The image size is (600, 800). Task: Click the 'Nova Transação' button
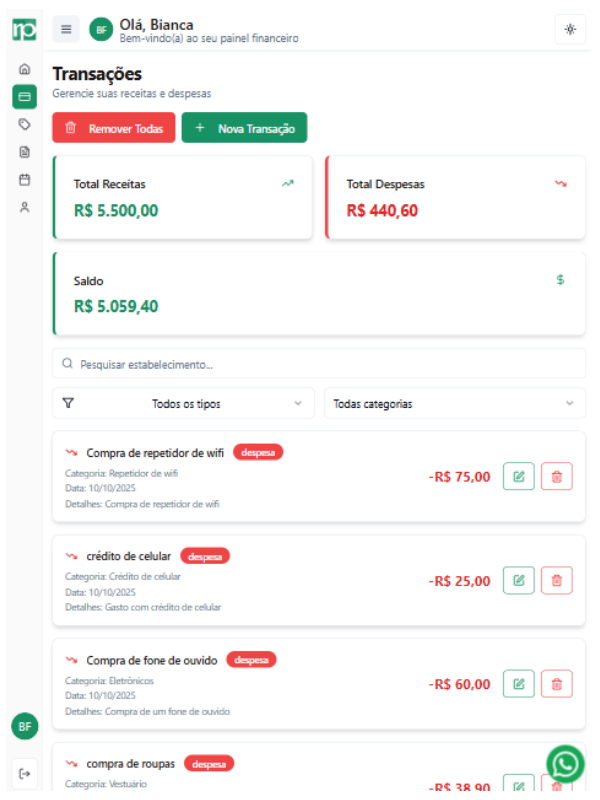pos(245,128)
